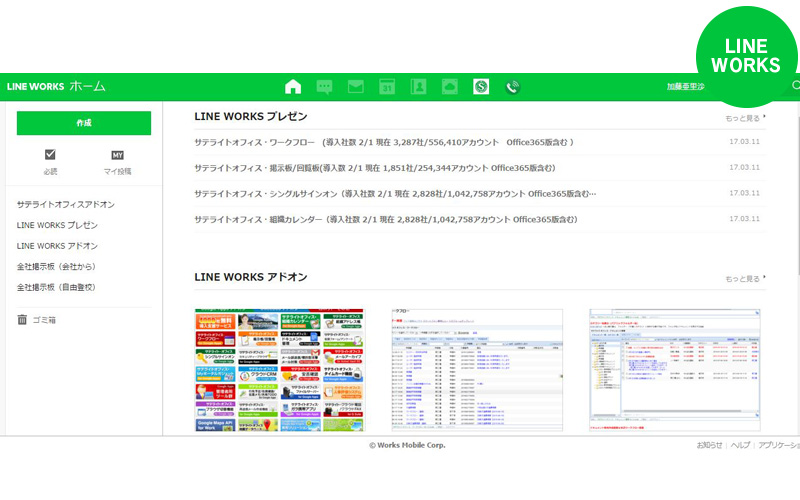Screen dimensions: 800x500
Task: Click もっと見る for LINE WORKS アドオン
Action: (x=745, y=279)
